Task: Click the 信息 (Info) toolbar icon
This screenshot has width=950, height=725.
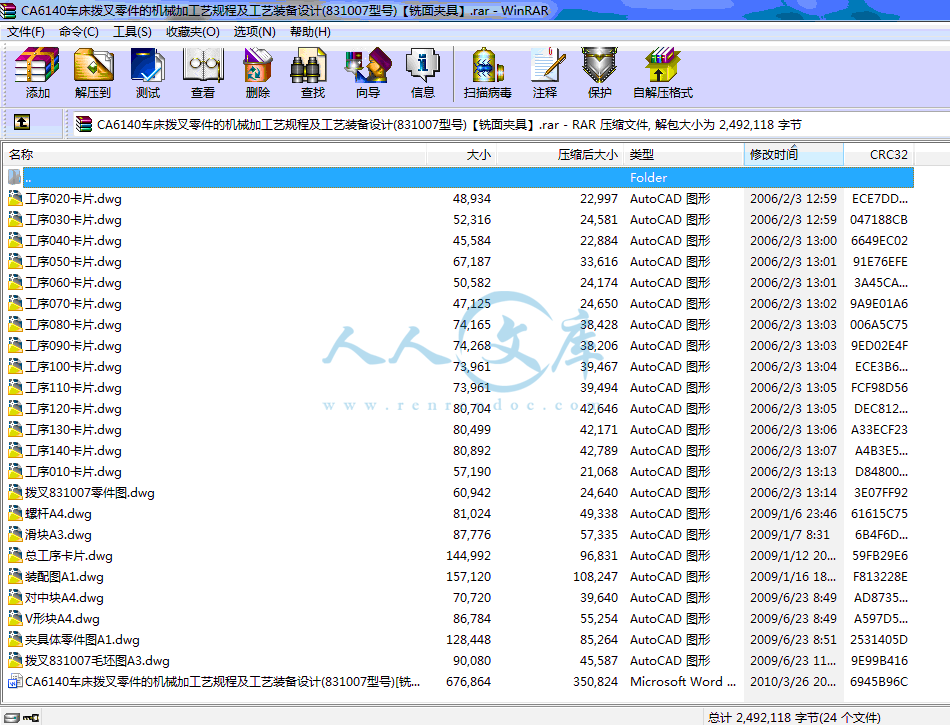Action: (422, 65)
